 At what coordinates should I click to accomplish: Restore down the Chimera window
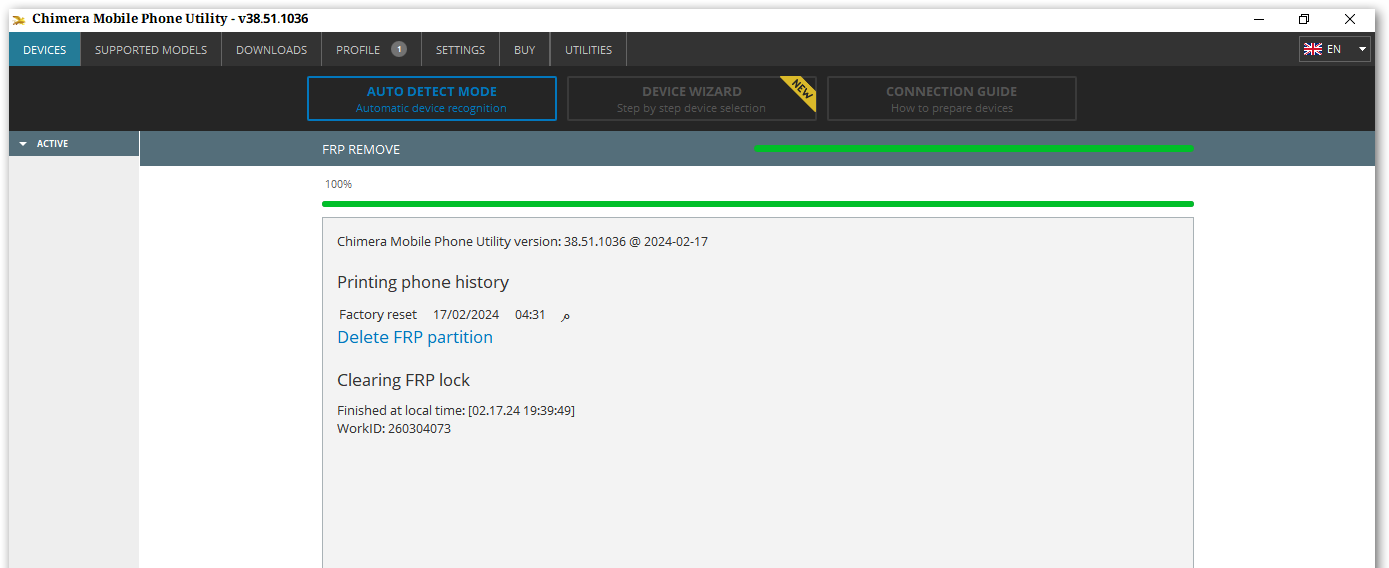click(x=1304, y=19)
